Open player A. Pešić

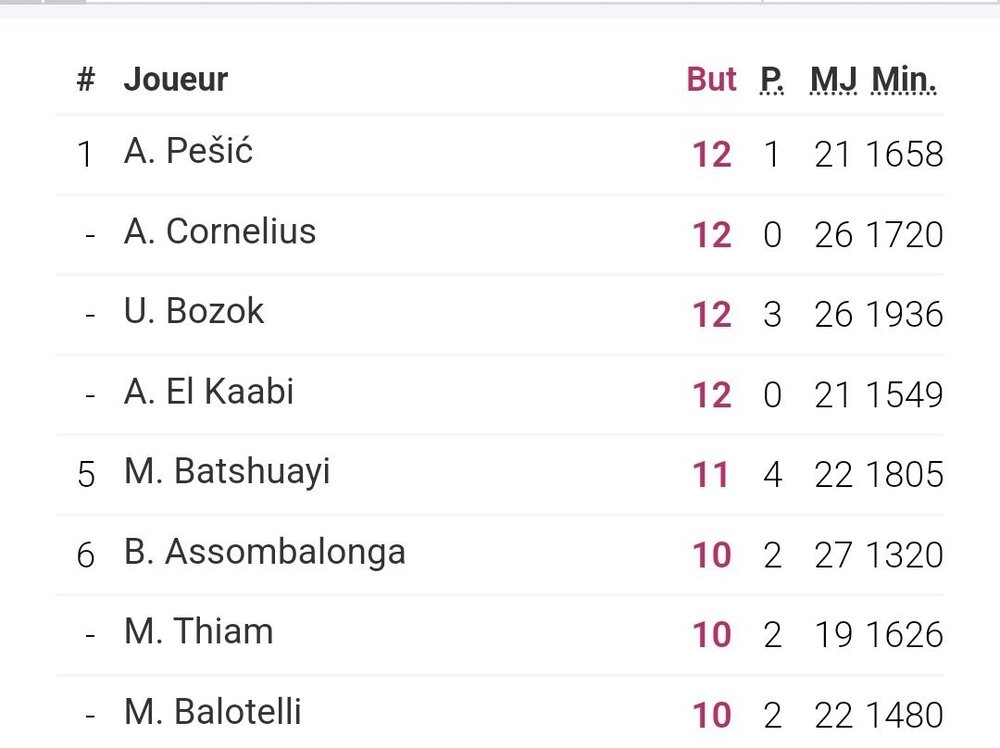(x=188, y=150)
